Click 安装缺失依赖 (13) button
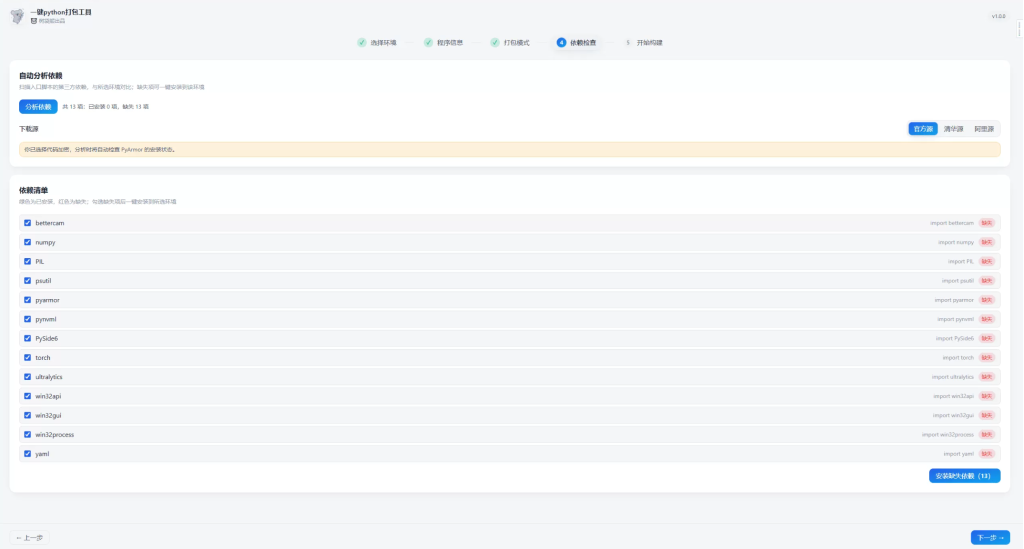The width and height of the screenshot is (1024, 549). (965, 476)
